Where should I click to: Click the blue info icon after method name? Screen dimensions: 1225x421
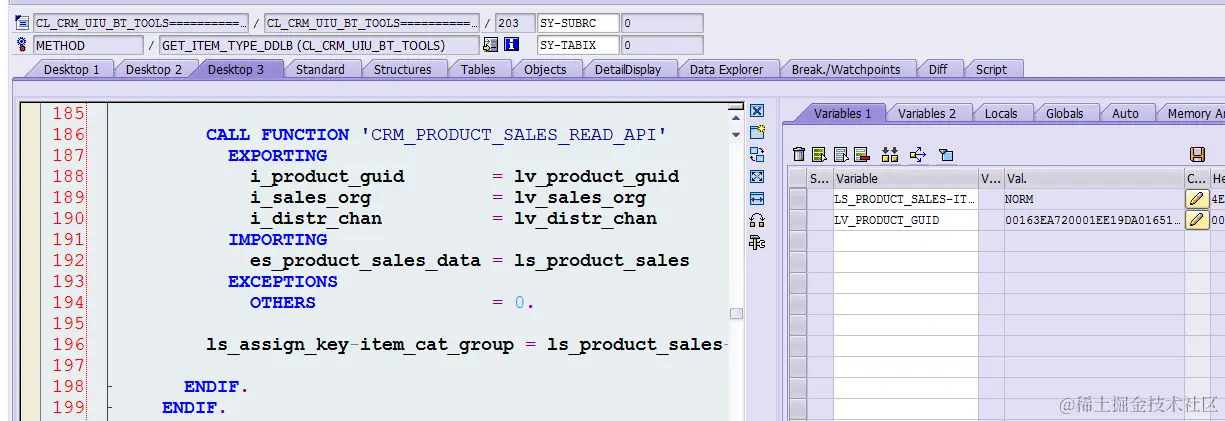tap(511, 45)
